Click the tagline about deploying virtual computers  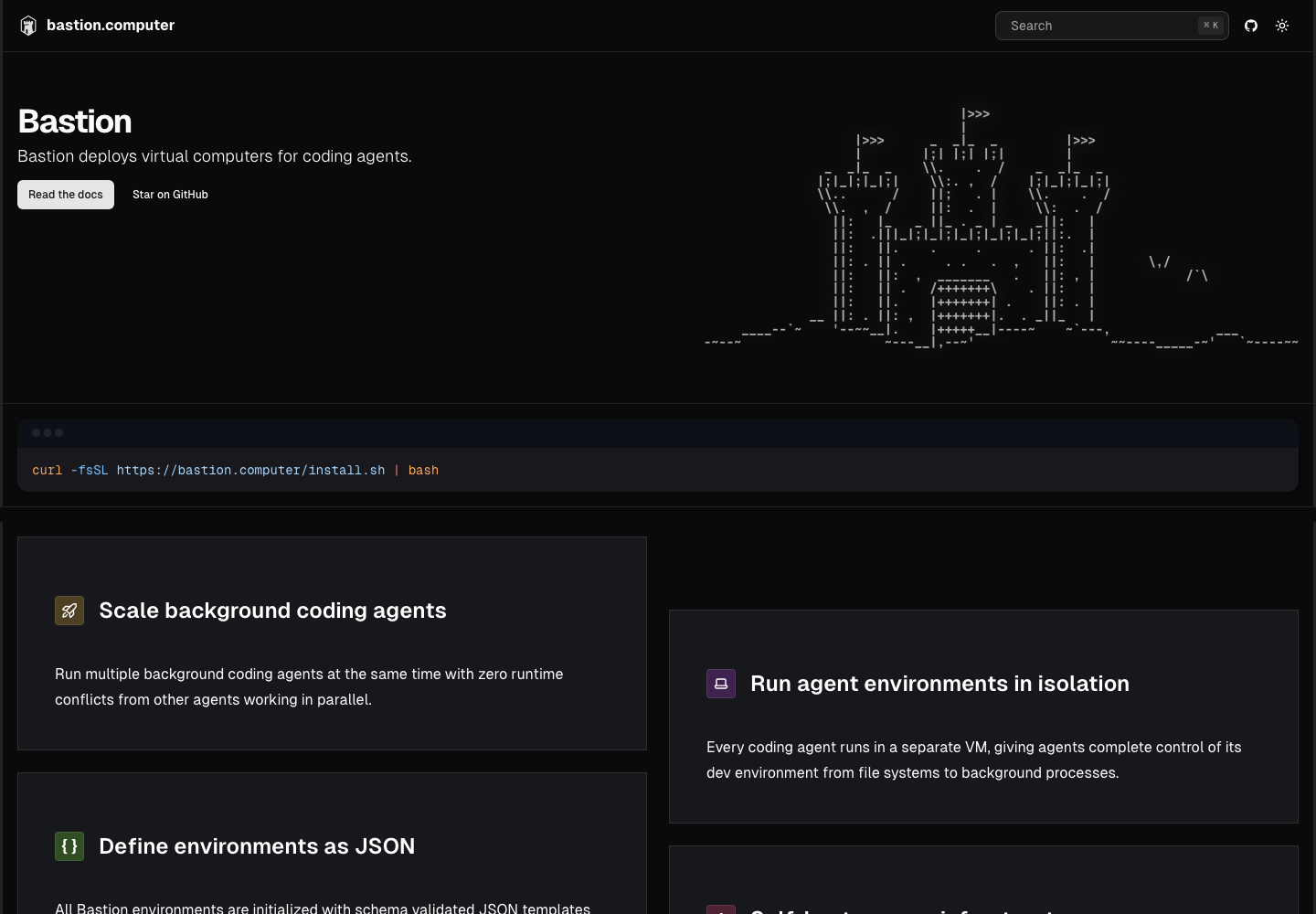[215, 156]
